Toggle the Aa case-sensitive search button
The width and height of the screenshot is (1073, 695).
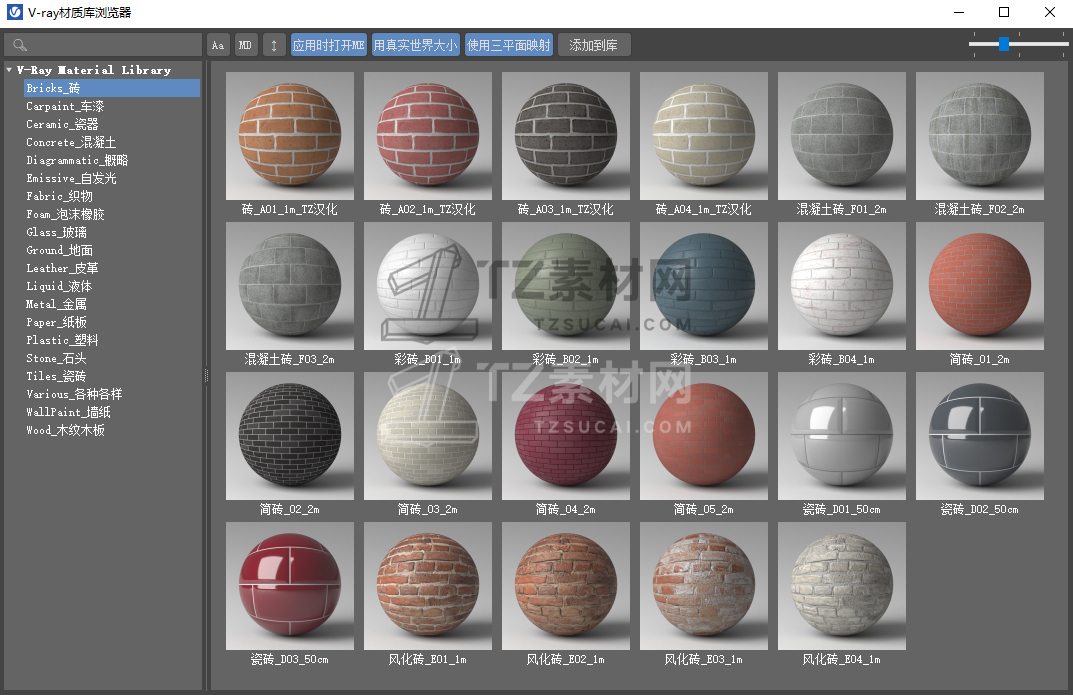coord(218,45)
